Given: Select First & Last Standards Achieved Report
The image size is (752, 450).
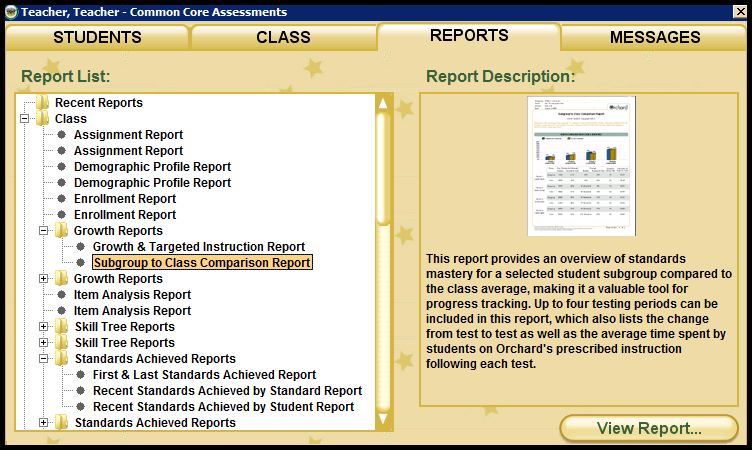Looking at the screenshot, I should point(205,375).
